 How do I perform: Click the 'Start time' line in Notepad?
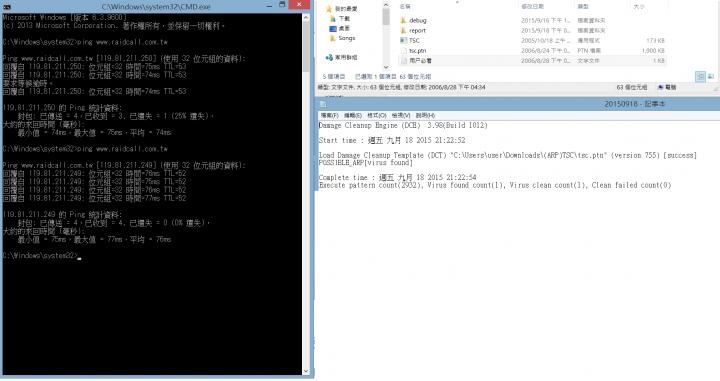[x=392, y=140]
